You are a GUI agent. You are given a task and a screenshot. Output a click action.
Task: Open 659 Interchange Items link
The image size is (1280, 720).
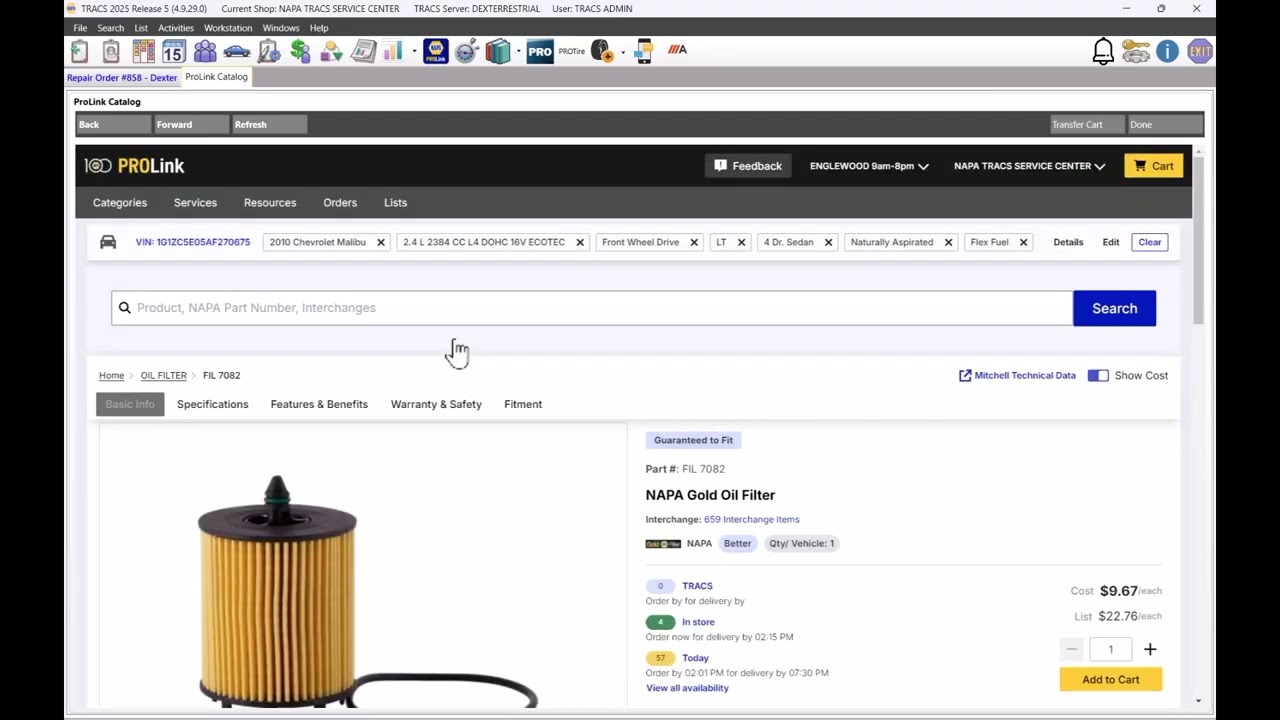click(x=751, y=519)
